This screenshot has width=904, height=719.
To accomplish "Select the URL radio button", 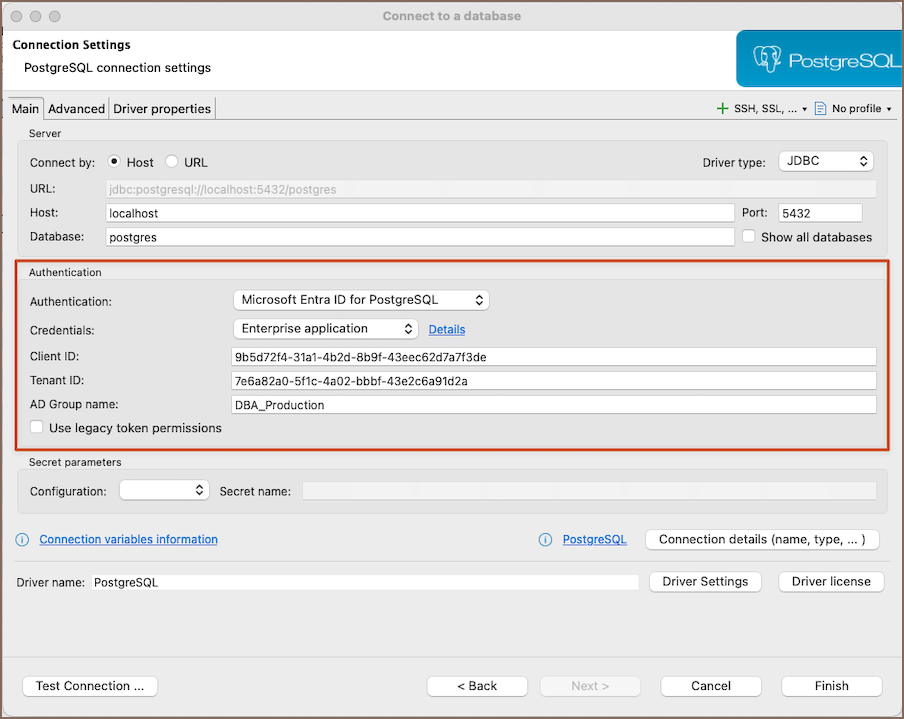I will tap(172, 162).
